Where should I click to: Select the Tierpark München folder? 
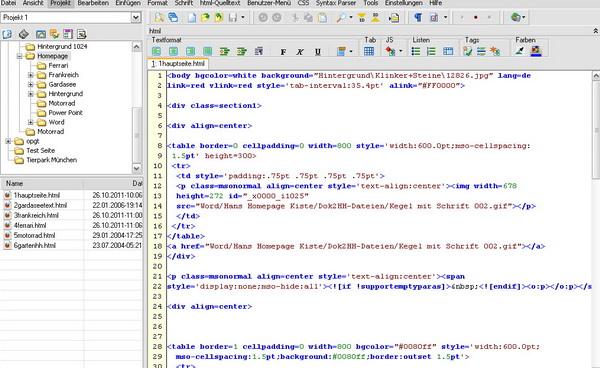pyautogui.click(x=51, y=160)
